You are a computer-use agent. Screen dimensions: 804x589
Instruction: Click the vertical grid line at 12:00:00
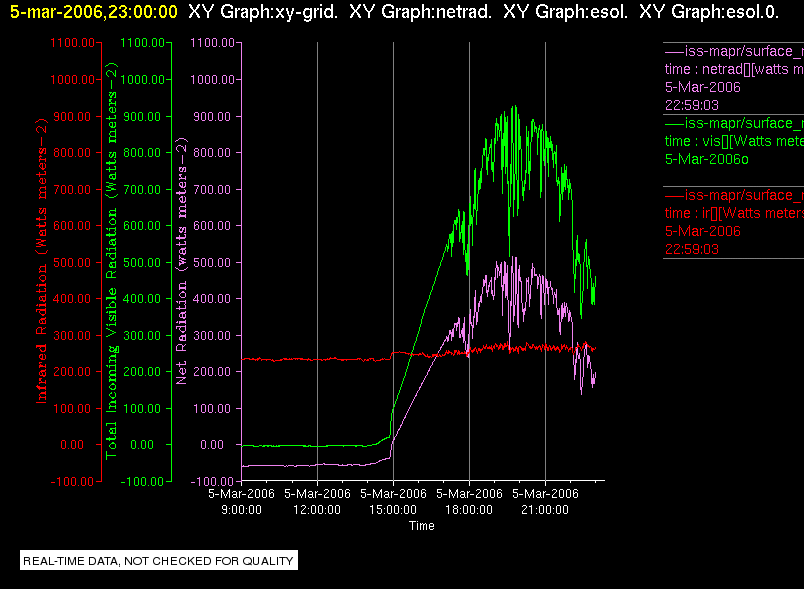point(317,261)
